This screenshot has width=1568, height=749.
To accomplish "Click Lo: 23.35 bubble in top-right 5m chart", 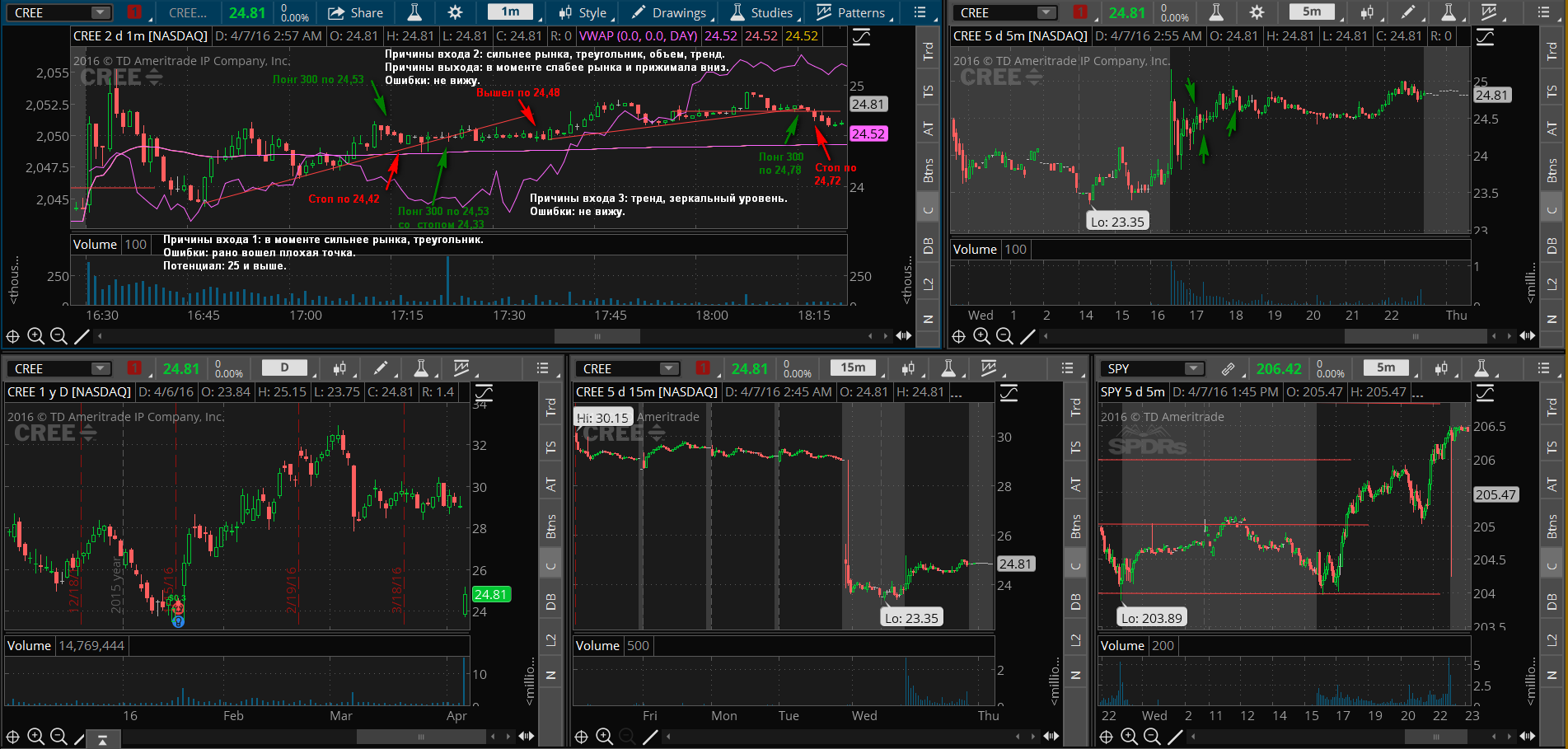I will [x=1117, y=222].
